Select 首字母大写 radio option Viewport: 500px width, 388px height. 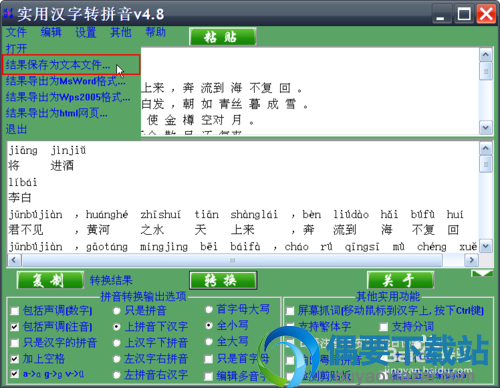(209, 310)
